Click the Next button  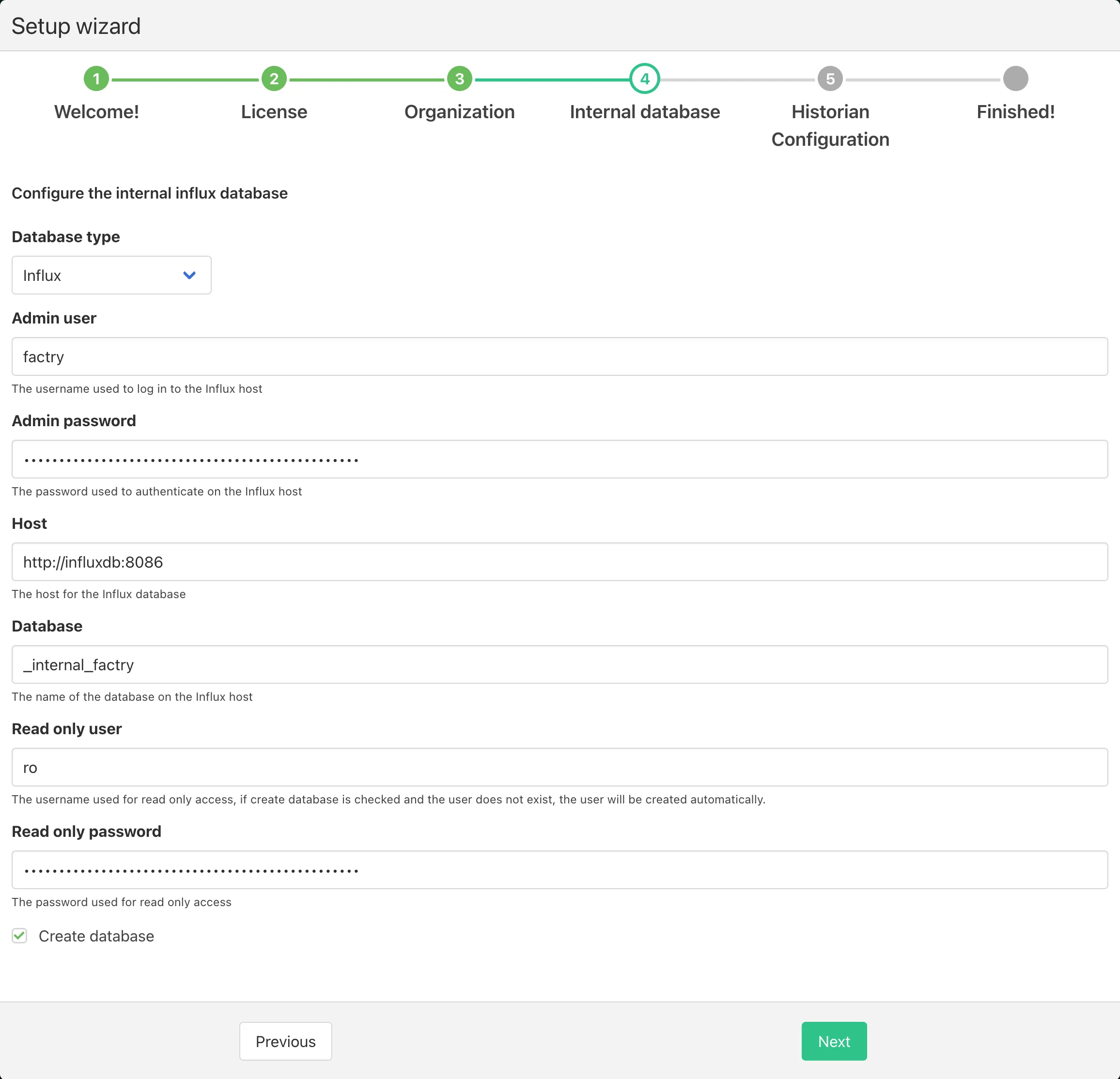click(x=834, y=1041)
